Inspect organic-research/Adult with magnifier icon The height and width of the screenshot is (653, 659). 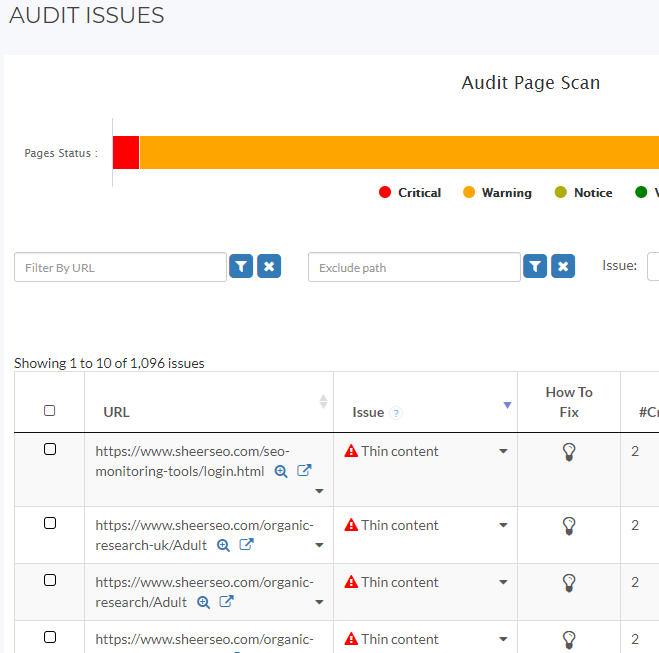[x=203, y=603]
